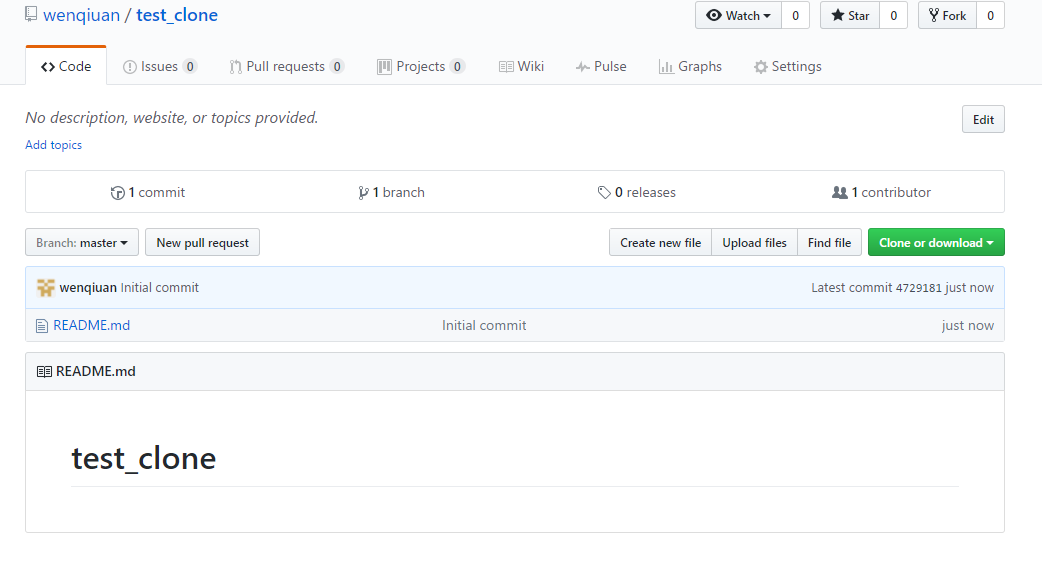The image size is (1042, 575).
Task: Click the README.md file icon in file list
Action: coord(41,326)
